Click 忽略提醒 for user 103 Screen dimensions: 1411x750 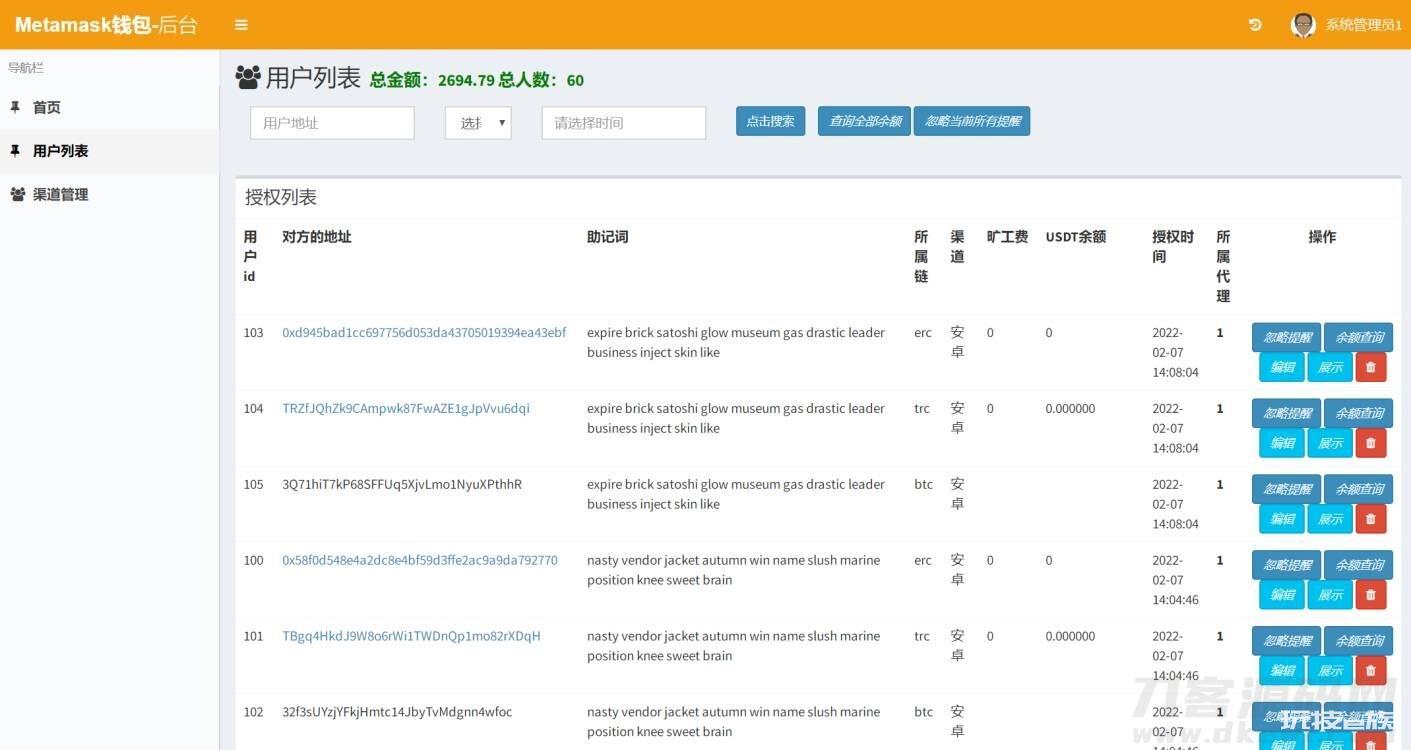[x=1286, y=337]
